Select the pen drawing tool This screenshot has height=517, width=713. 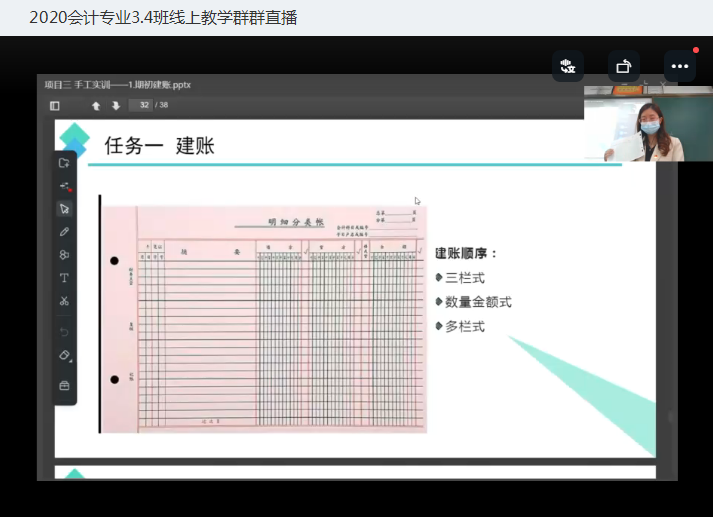click(x=64, y=232)
